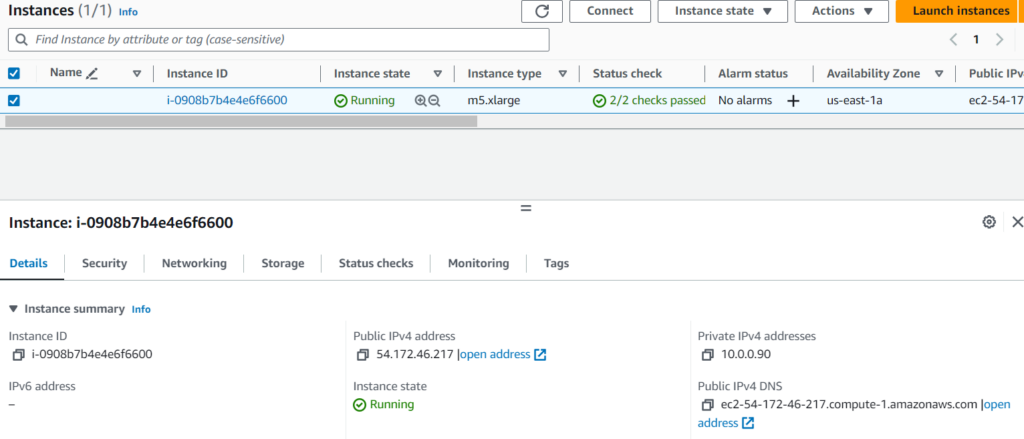The height and width of the screenshot is (439, 1024).
Task: Close the instance details panel
Action: (1017, 222)
